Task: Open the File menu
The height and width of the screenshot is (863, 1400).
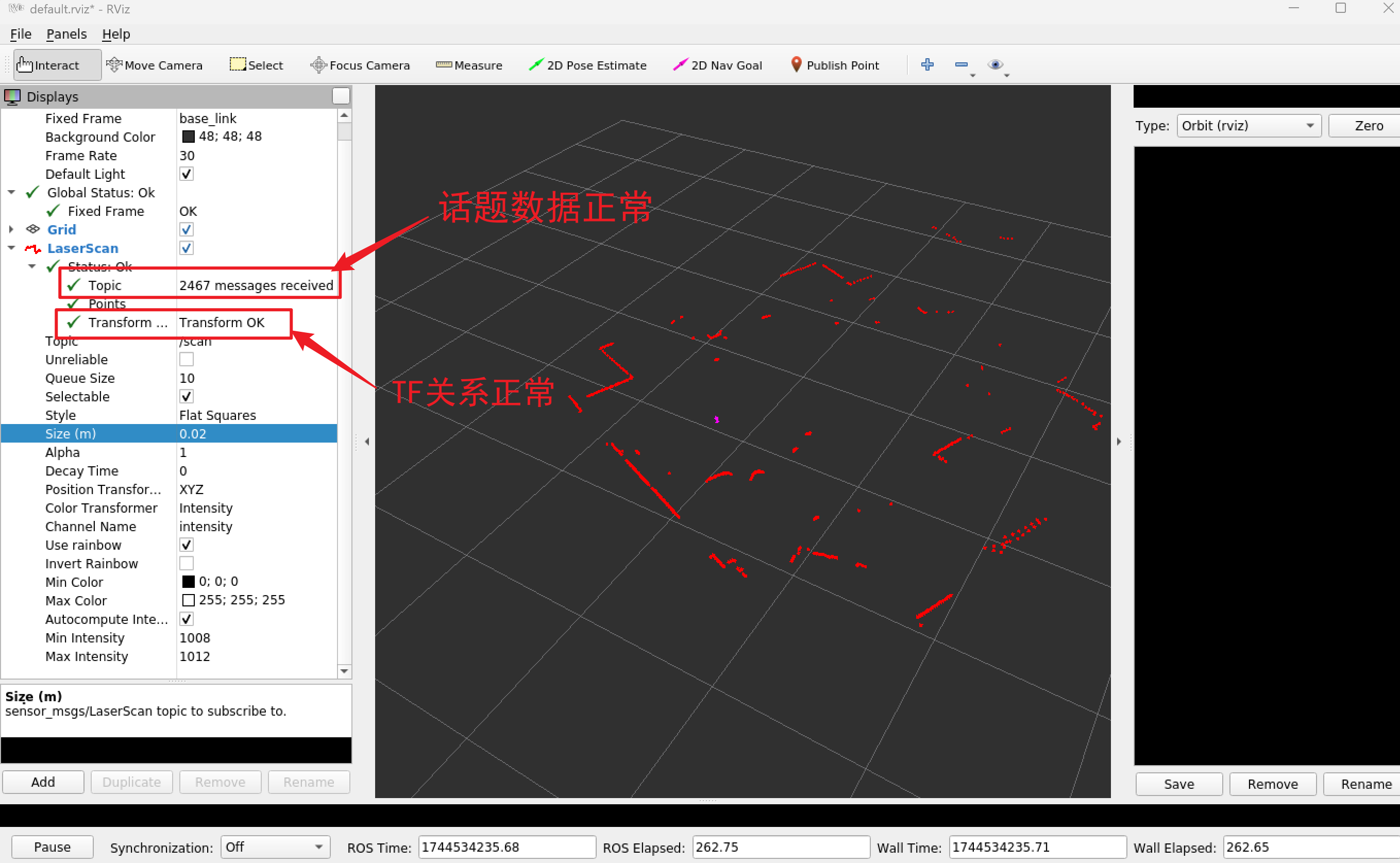Action: coord(20,33)
